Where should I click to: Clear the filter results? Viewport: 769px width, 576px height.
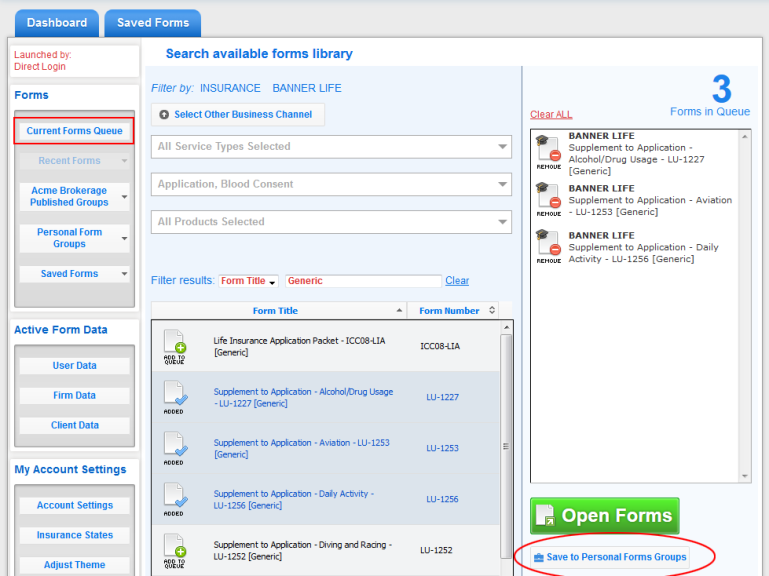coord(457,281)
